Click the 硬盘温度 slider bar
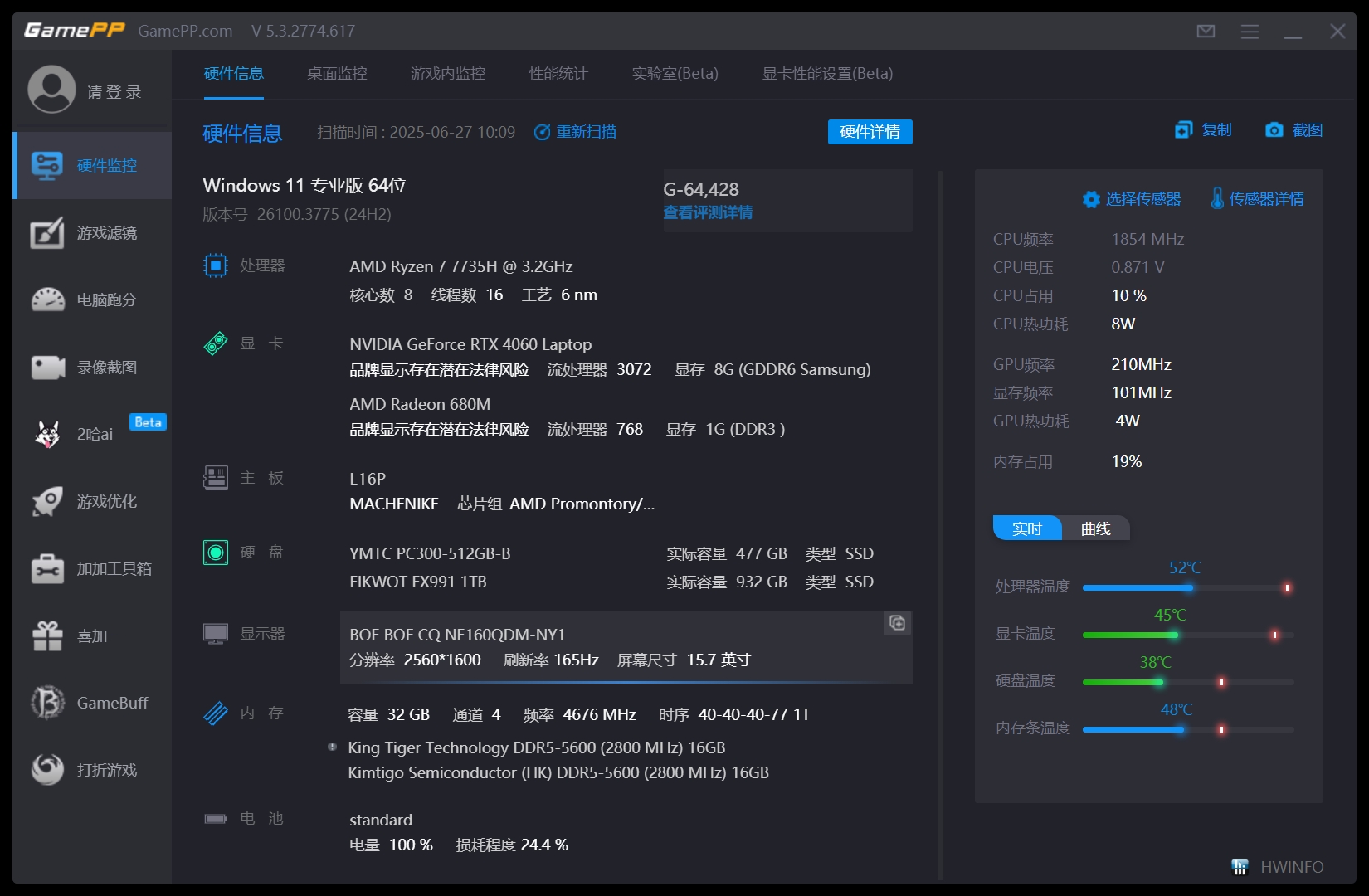The height and width of the screenshot is (896, 1369). click(x=1188, y=682)
